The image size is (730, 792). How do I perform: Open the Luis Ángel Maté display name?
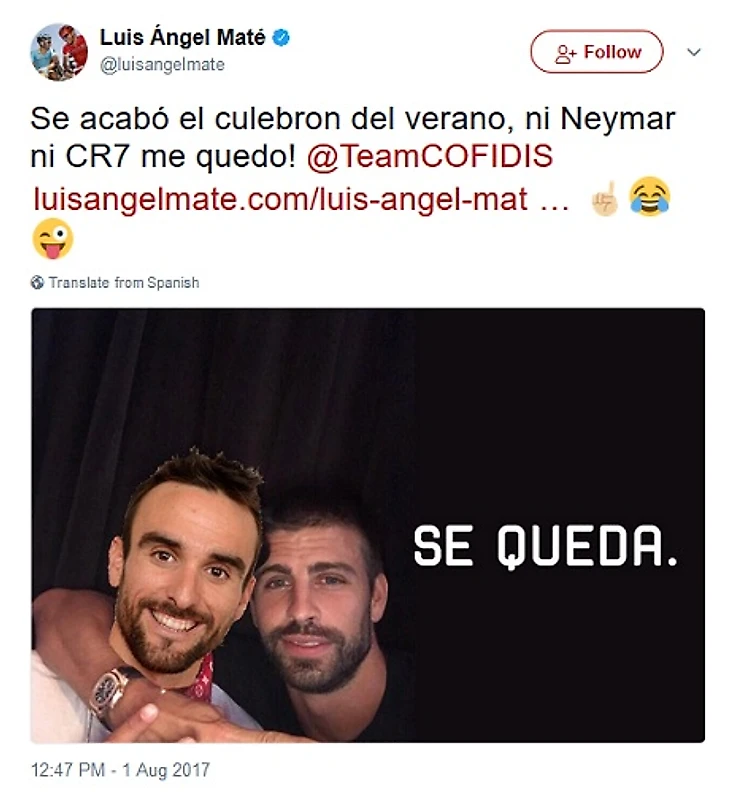coord(182,37)
